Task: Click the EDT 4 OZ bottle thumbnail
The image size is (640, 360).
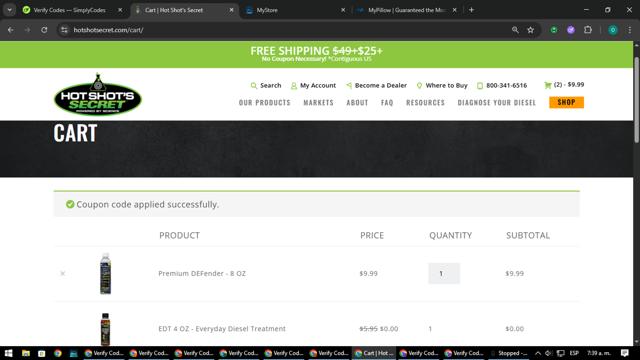Action: pyautogui.click(x=105, y=329)
